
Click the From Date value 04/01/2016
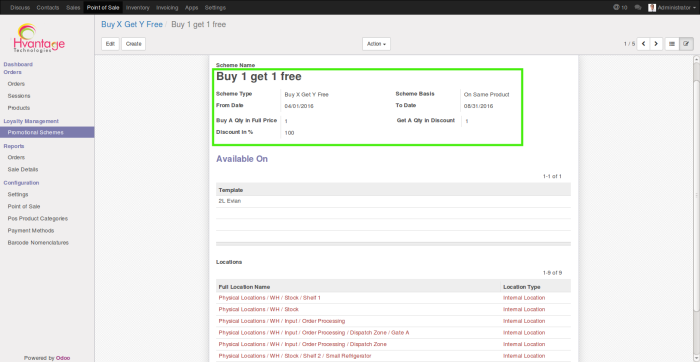pos(299,106)
